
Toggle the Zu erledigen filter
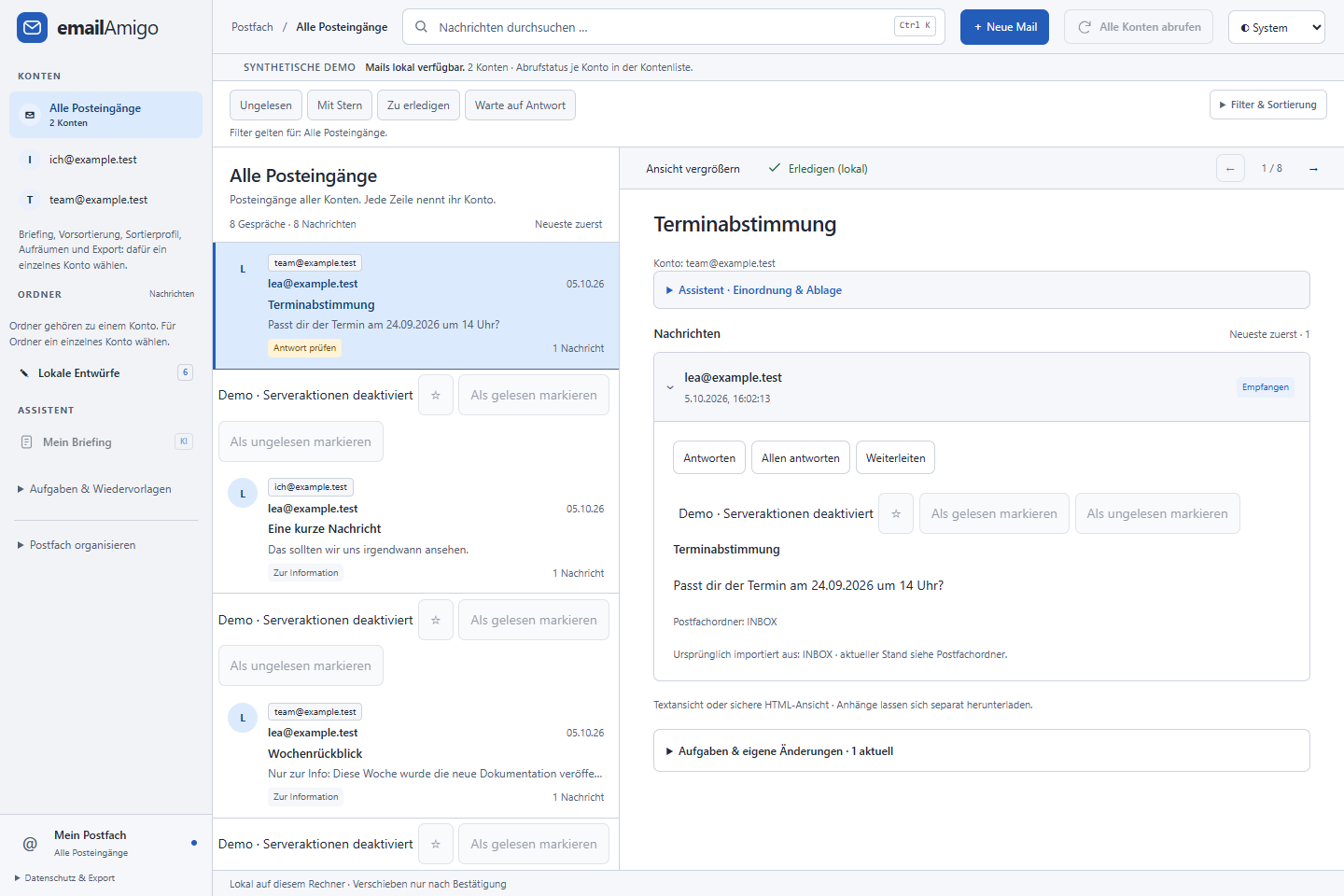[418, 105]
